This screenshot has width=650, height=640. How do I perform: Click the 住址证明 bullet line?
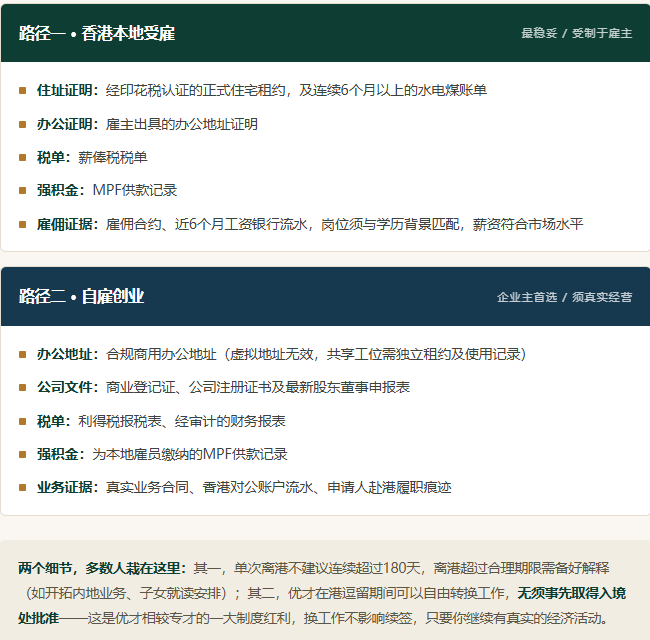point(262,90)
